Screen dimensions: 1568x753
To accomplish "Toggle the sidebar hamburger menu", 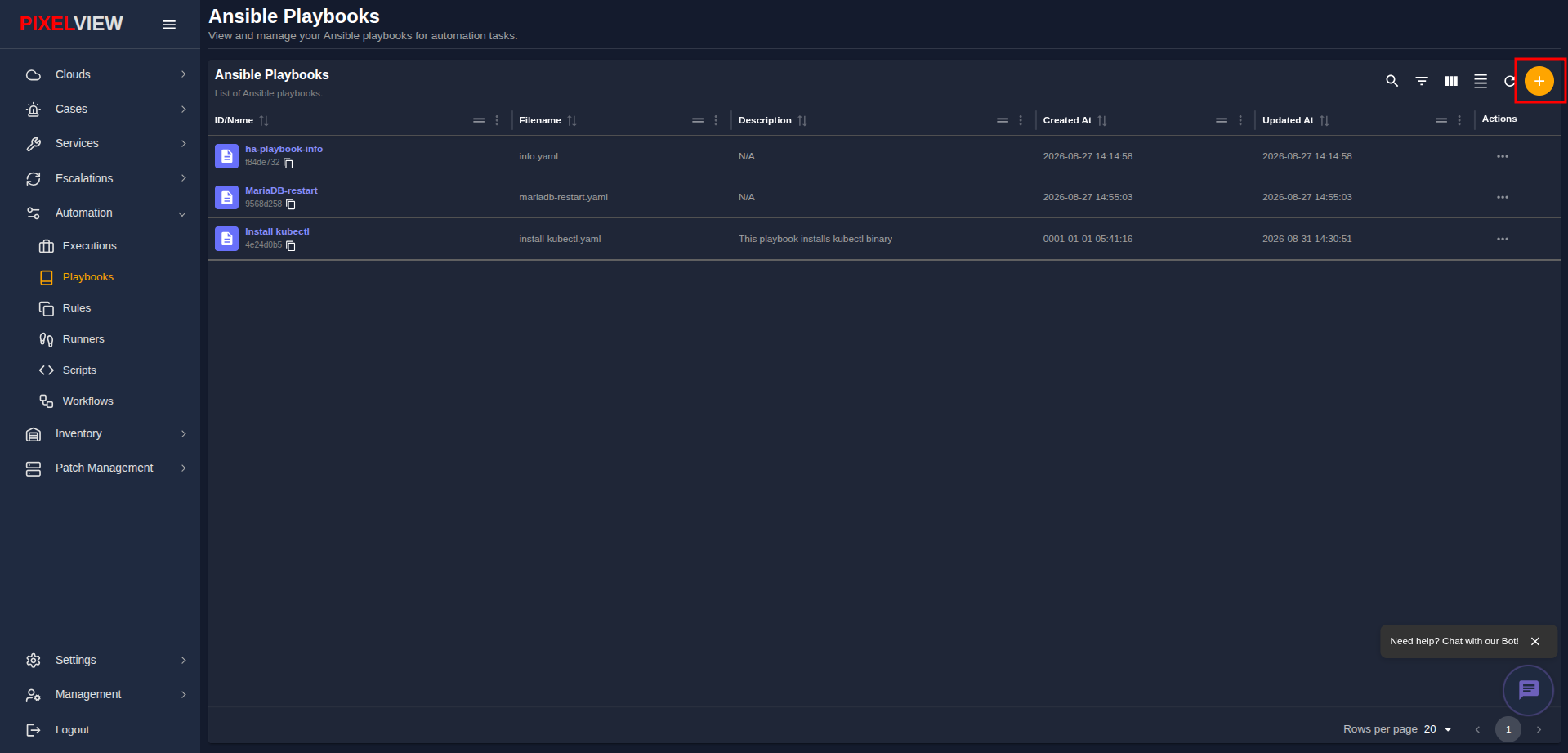I will pos(169,25).
